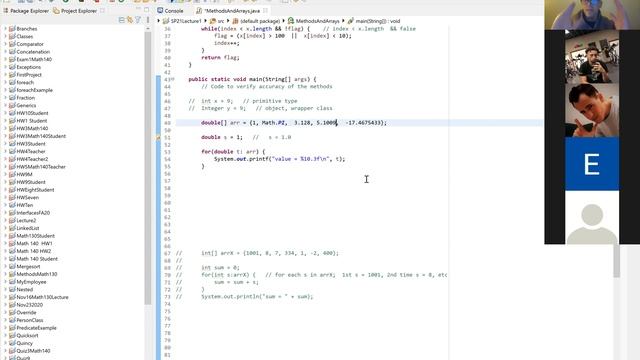Close the MethodsAndArrays.java editor tab
The height and width of the screenshot is (360, 640).
[x=265, y=11]
